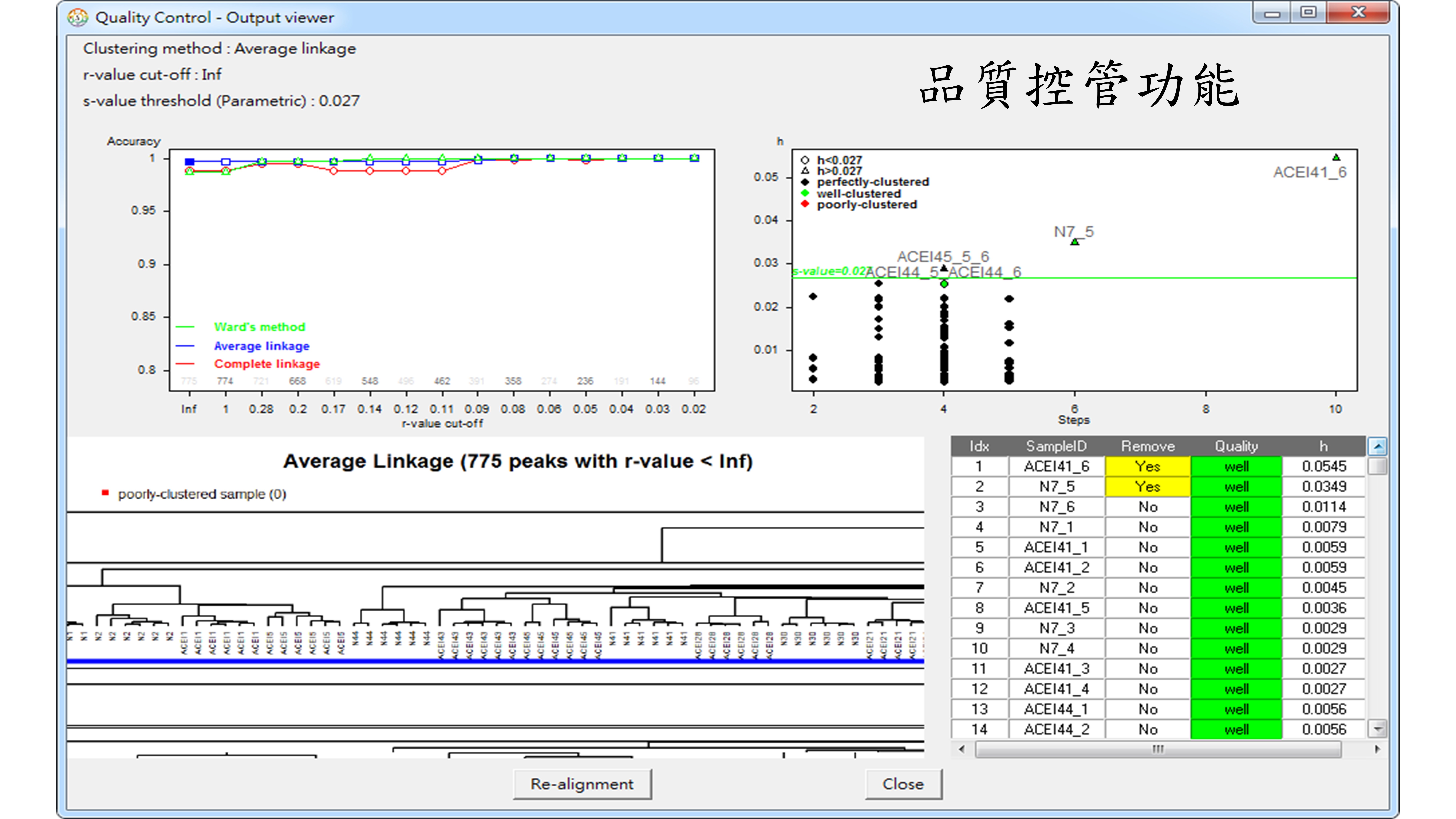Image resolution: width=1456 pixels, height=819 pixels.
Task: Click the h value 0.0079
Action: [x=1324, y=527]
